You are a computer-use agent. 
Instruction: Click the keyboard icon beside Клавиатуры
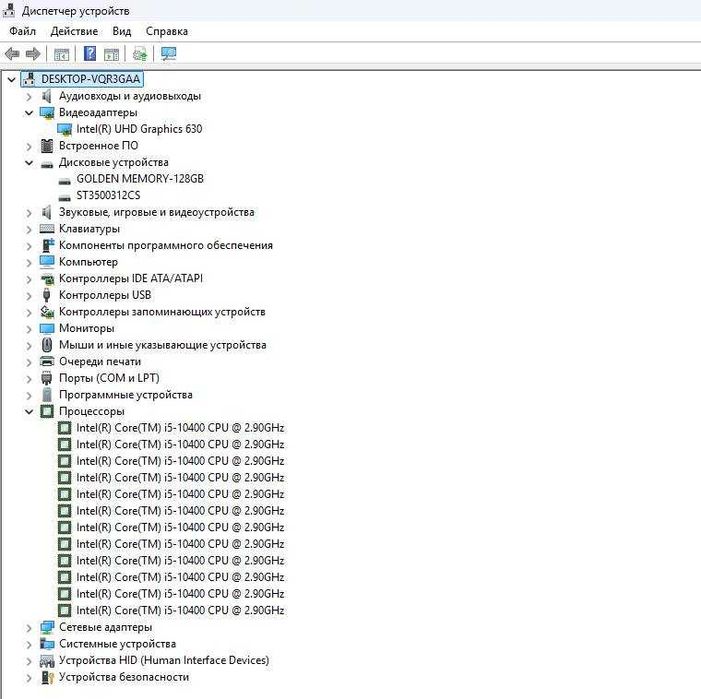(x=47, y=229)
